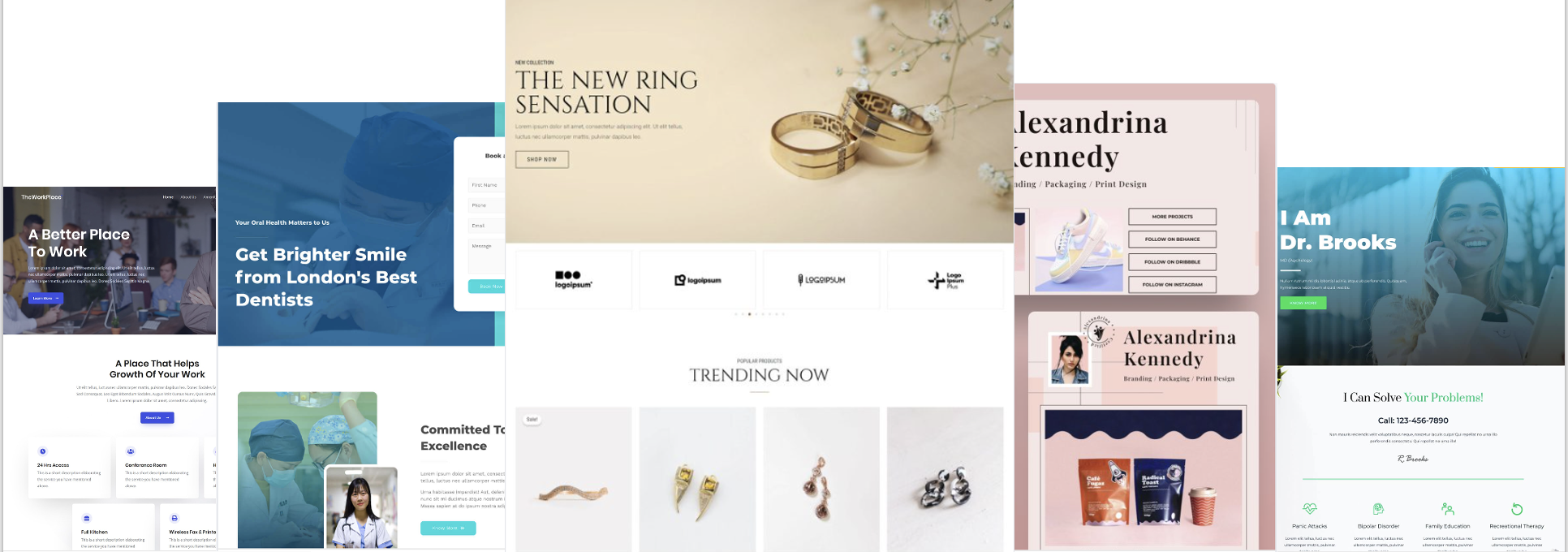Click the Full Kitchen icon
The height and width of the screenshot is (552, 1568).
pyautogui.click(x=87, y=518)
